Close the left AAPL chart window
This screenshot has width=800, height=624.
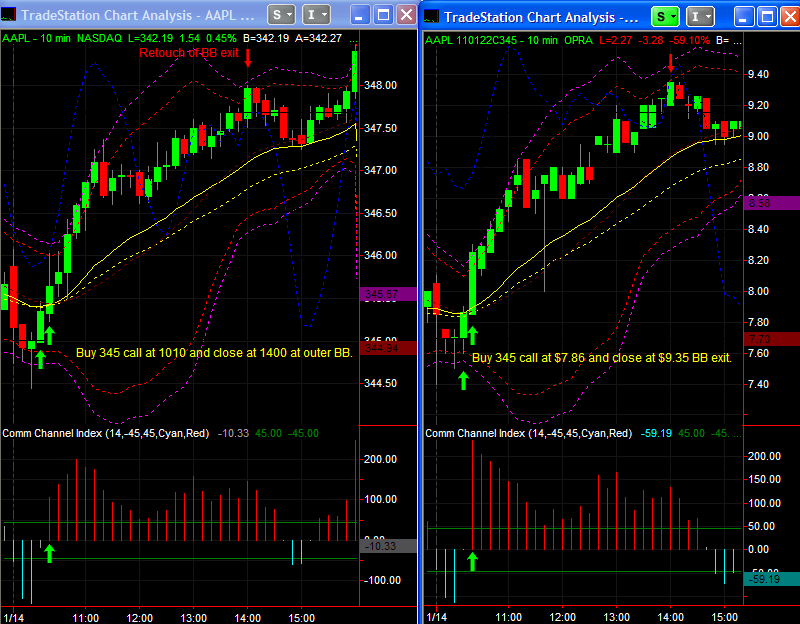tap(406, 15)
